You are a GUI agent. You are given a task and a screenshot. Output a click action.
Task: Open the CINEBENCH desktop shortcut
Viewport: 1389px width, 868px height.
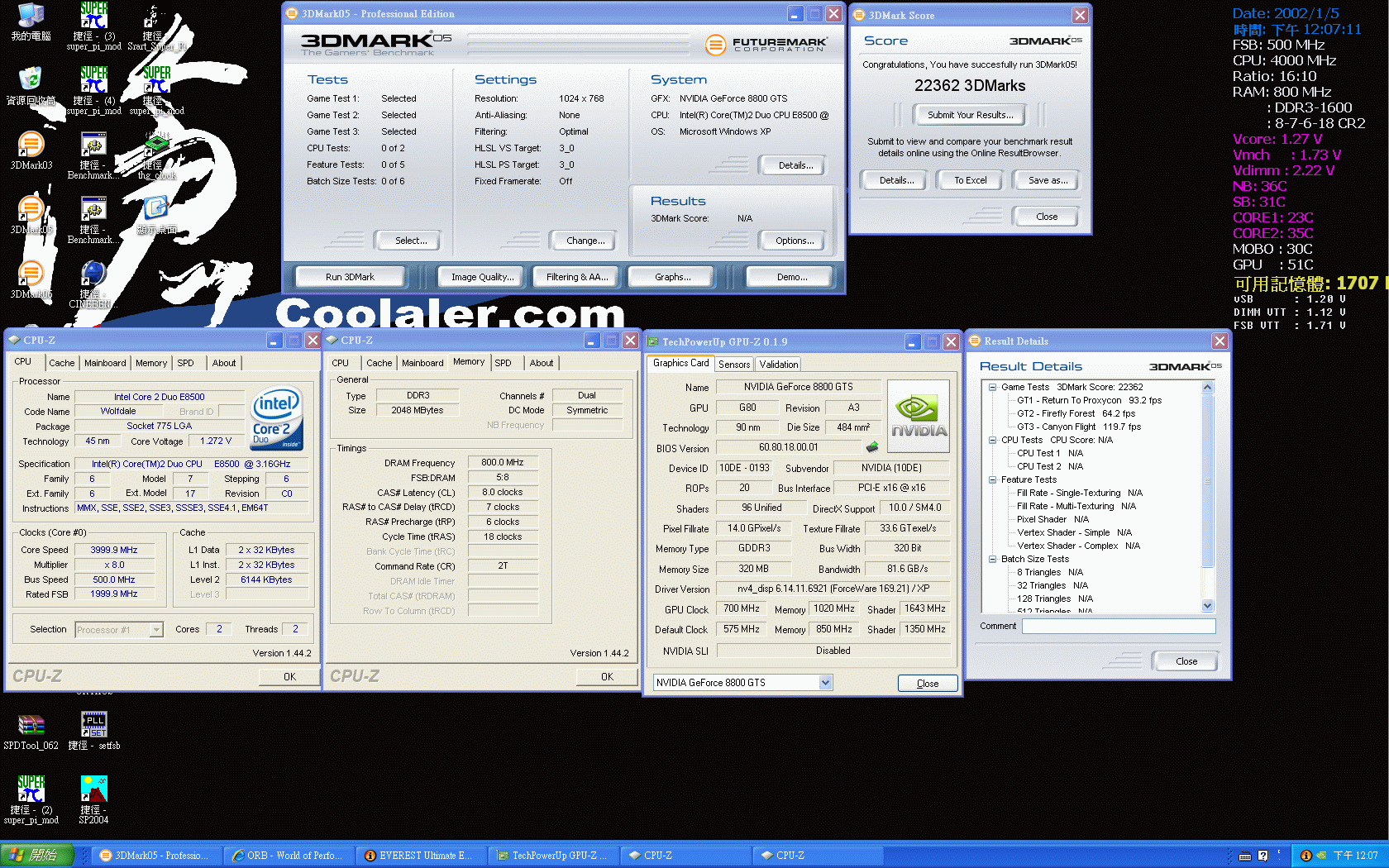(x=93, y=284)
